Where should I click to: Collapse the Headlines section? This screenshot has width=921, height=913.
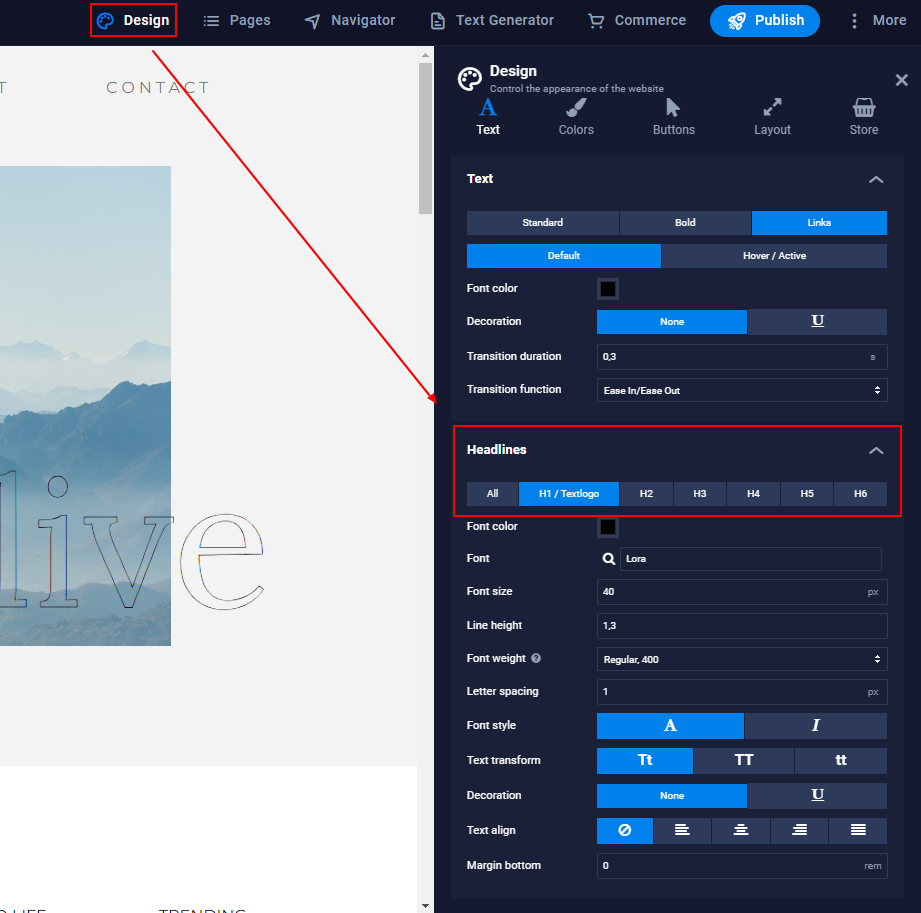click(876, 451)
